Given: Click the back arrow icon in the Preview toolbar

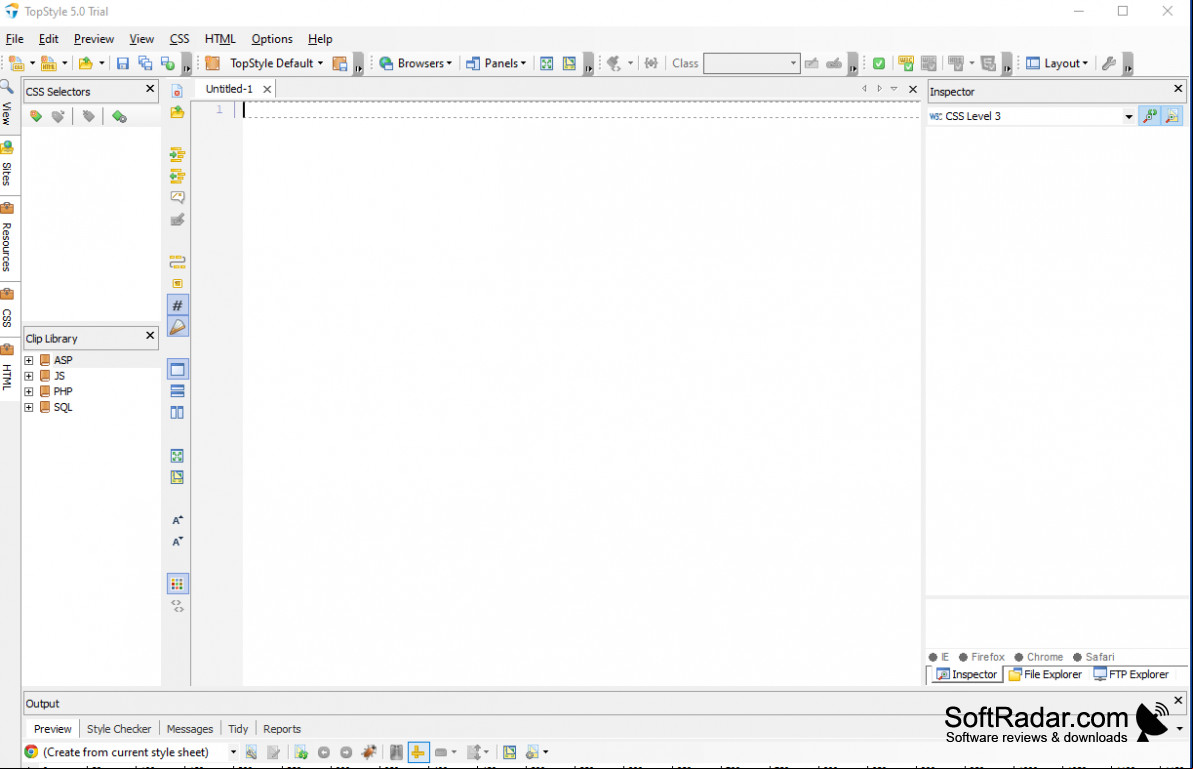Looking at the screenshot, I should pyautogui.click(x=324, y=752).
